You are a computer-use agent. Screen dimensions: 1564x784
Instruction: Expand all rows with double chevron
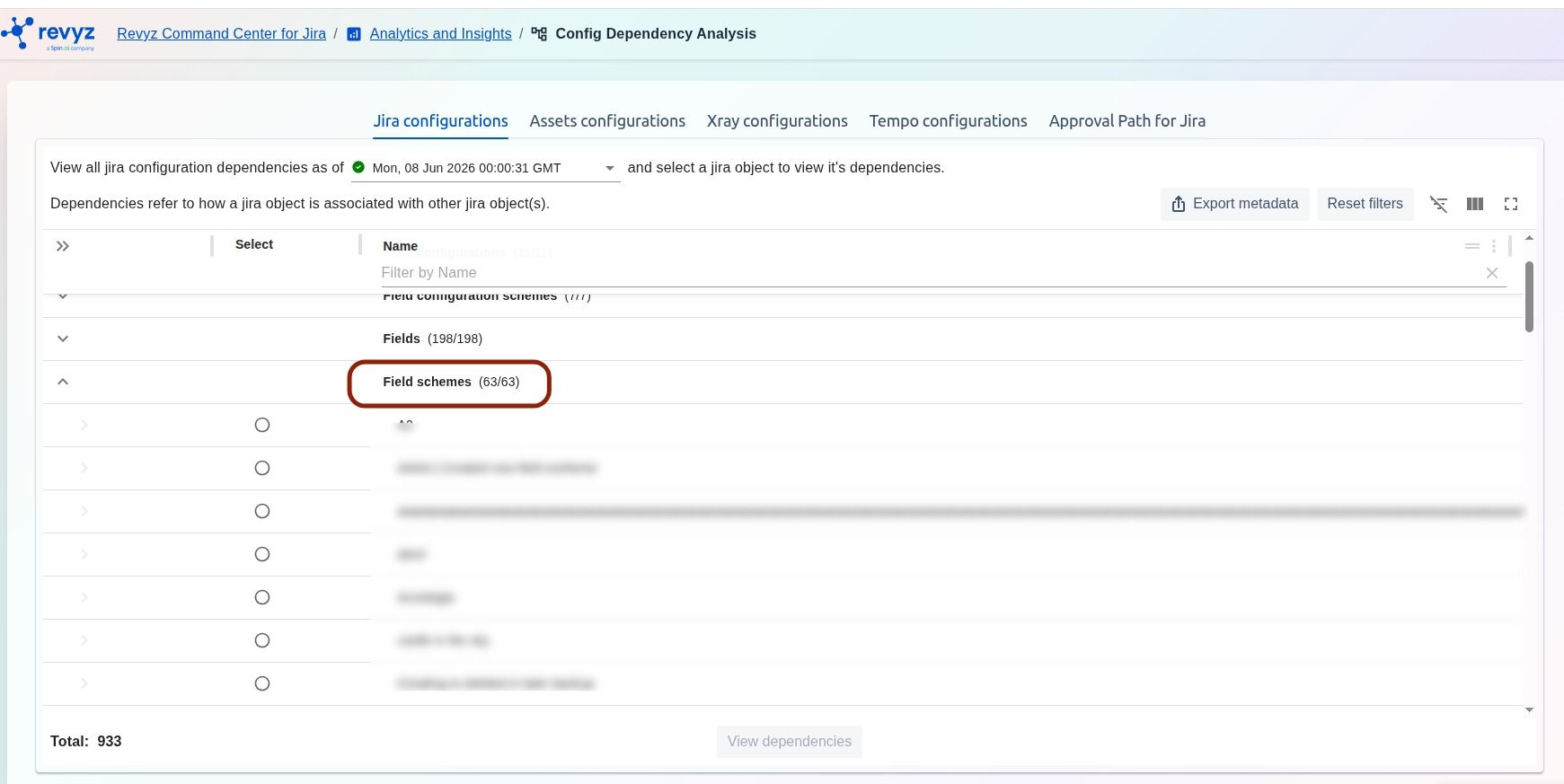click(x=63, y=246)
